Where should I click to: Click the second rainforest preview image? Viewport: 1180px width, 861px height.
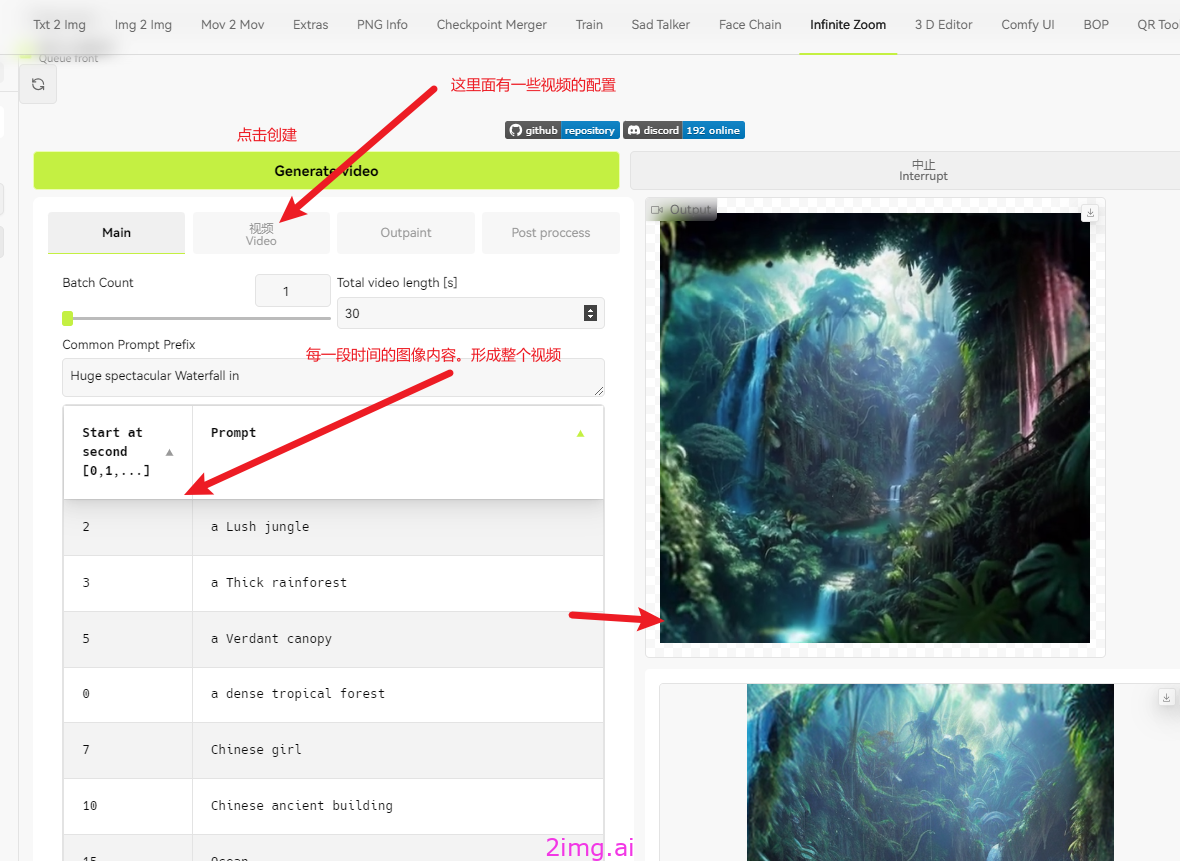coord(930,772)
